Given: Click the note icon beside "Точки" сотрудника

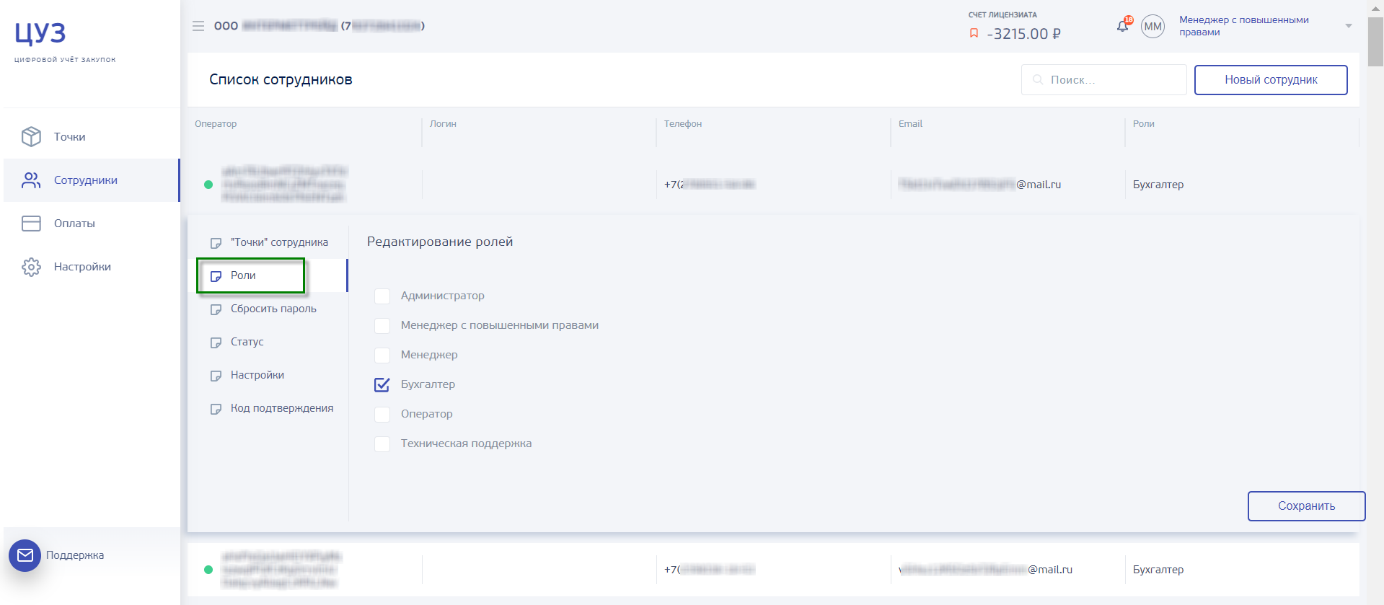Looking at the screenshot, I should pyautogui.click(x=215, y=243).
